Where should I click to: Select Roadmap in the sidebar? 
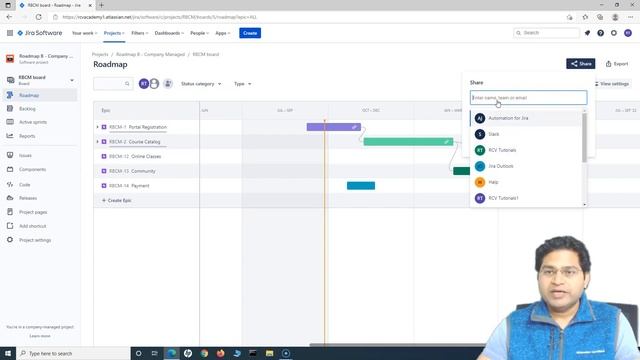40,95
